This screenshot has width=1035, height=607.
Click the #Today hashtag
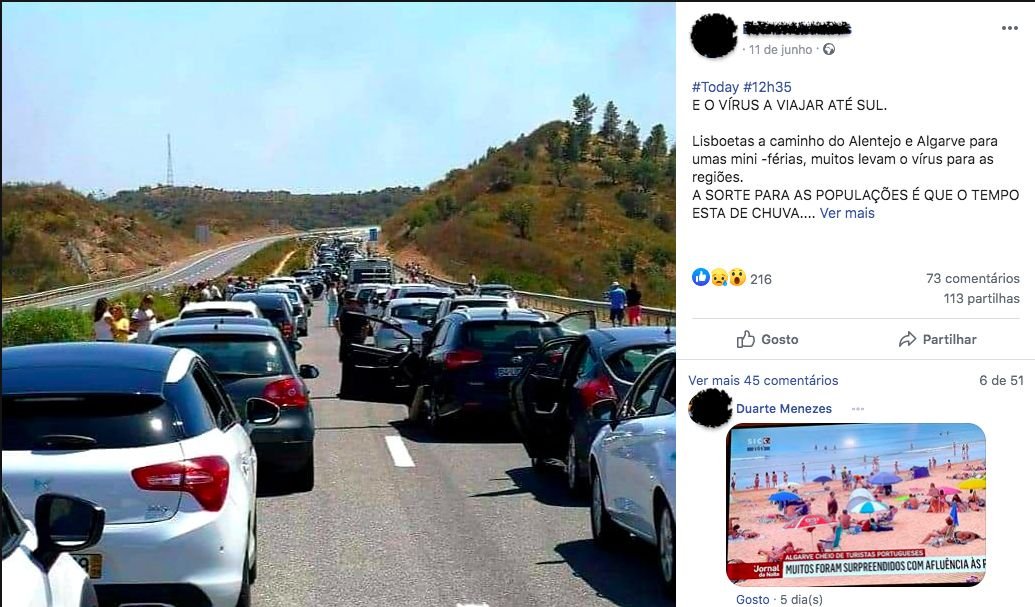pos(715,87)
